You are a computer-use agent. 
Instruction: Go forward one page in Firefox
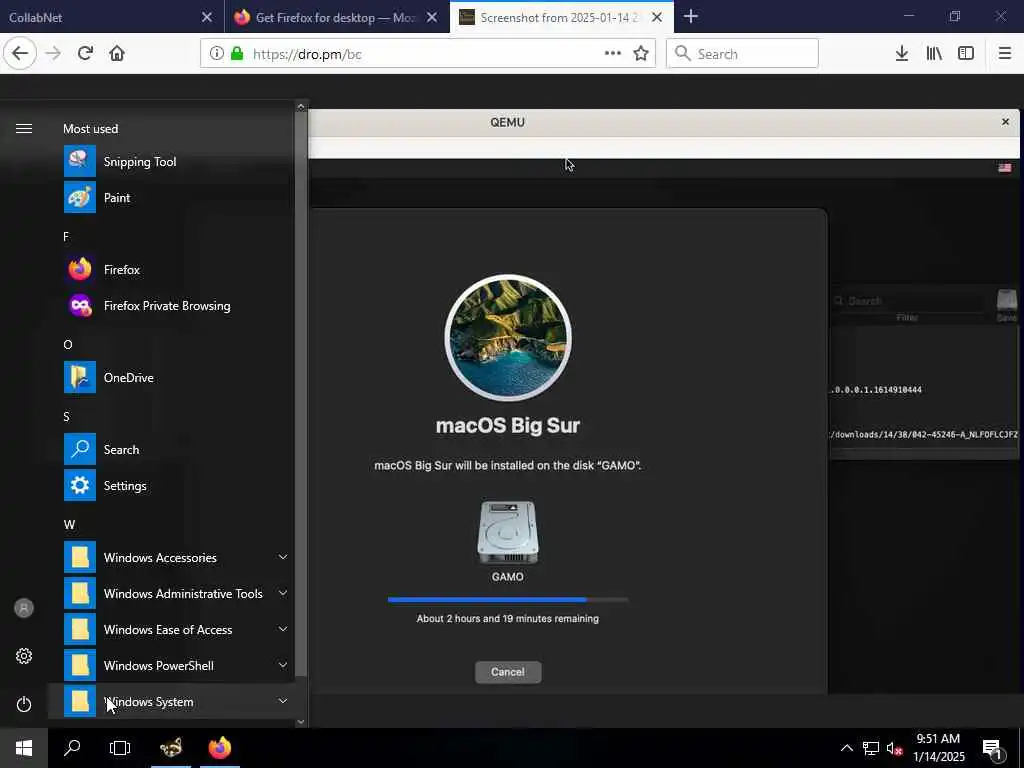pos(53,54)
